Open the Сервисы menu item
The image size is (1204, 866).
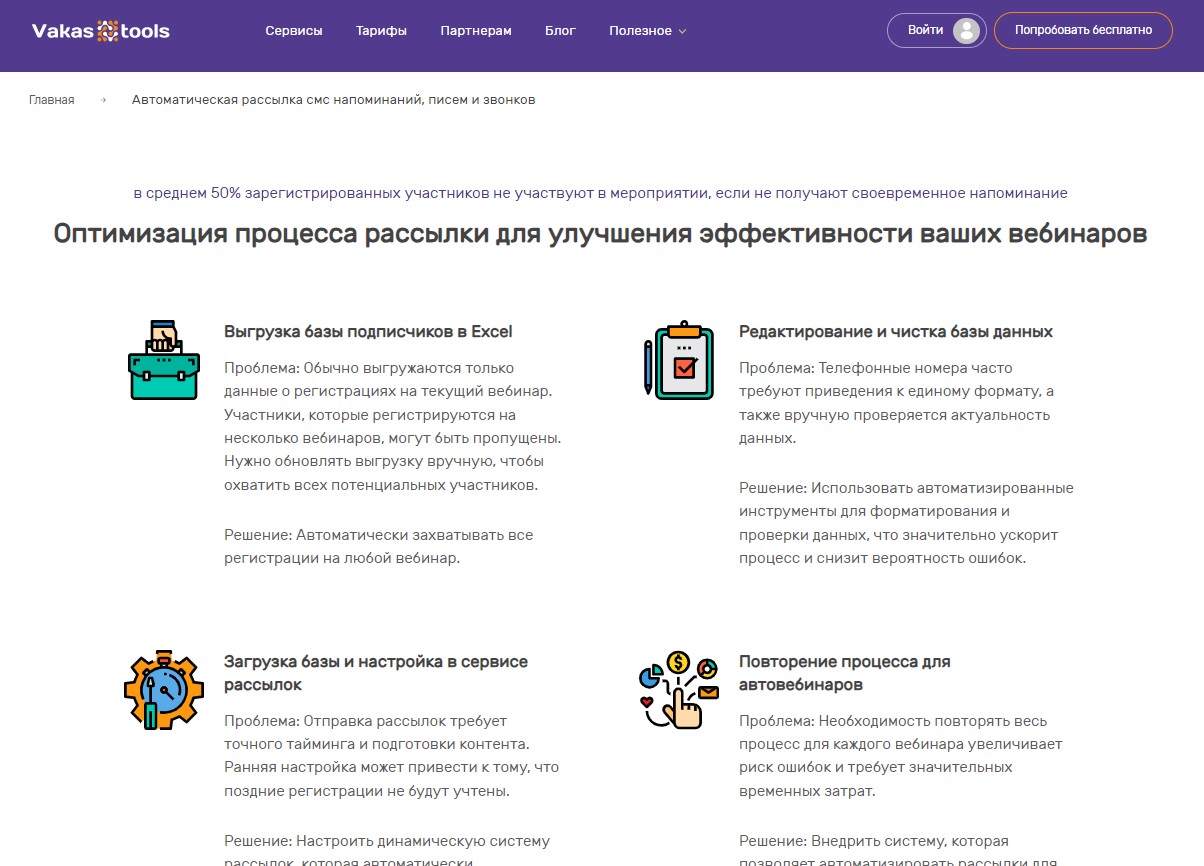(x=294, y=31)
